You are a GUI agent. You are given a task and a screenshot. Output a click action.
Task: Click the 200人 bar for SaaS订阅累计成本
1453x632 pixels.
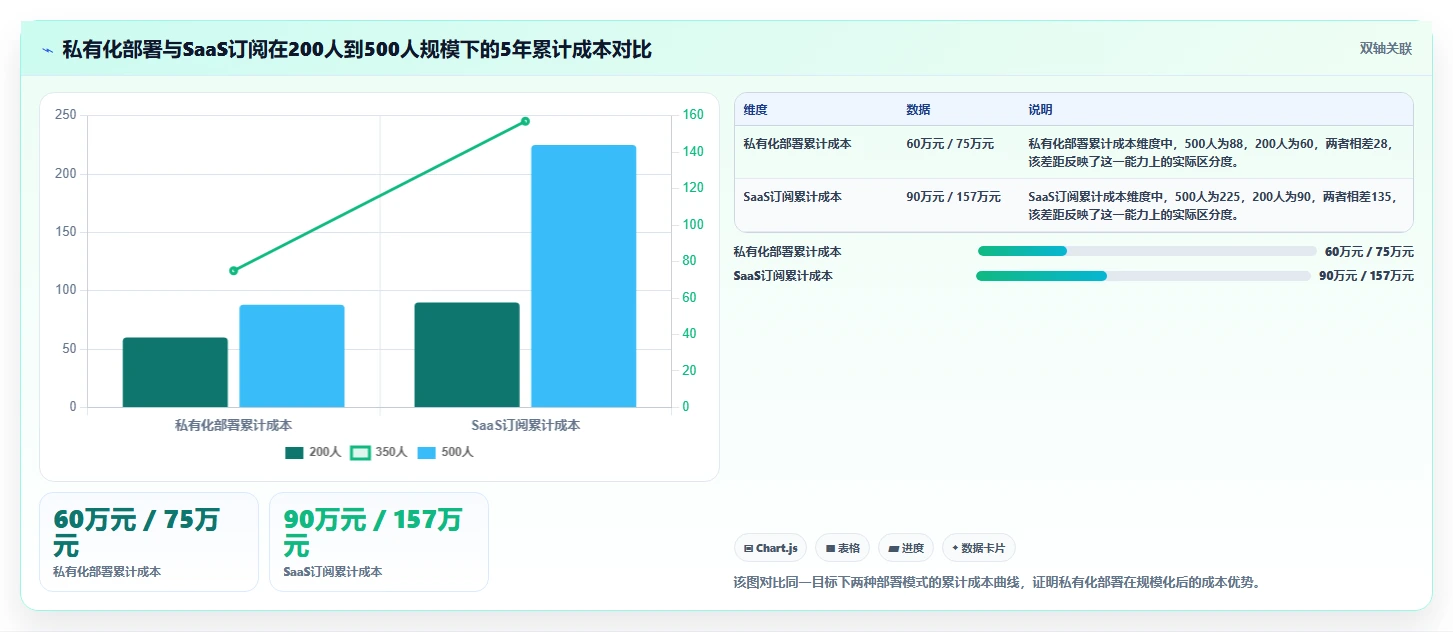pos(467,355)
